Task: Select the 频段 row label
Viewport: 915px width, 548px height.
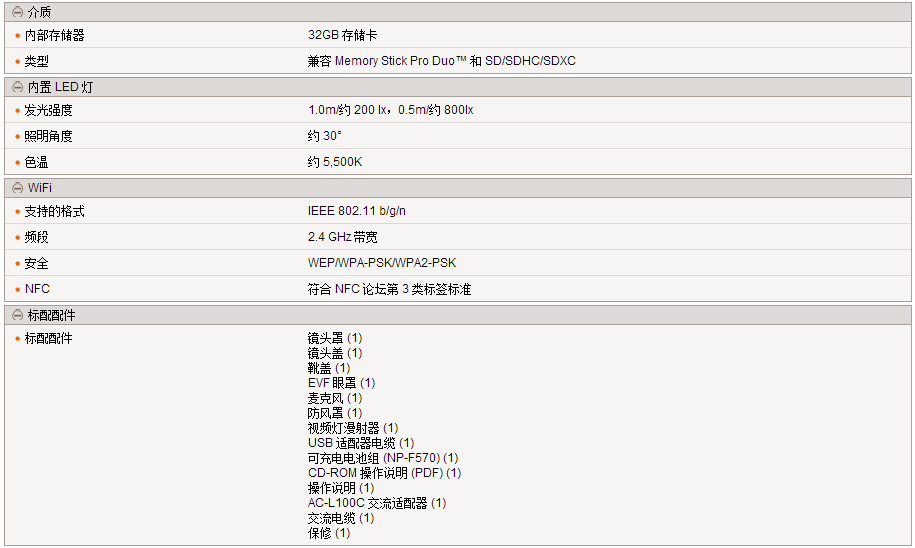Action: pos(36,237)
